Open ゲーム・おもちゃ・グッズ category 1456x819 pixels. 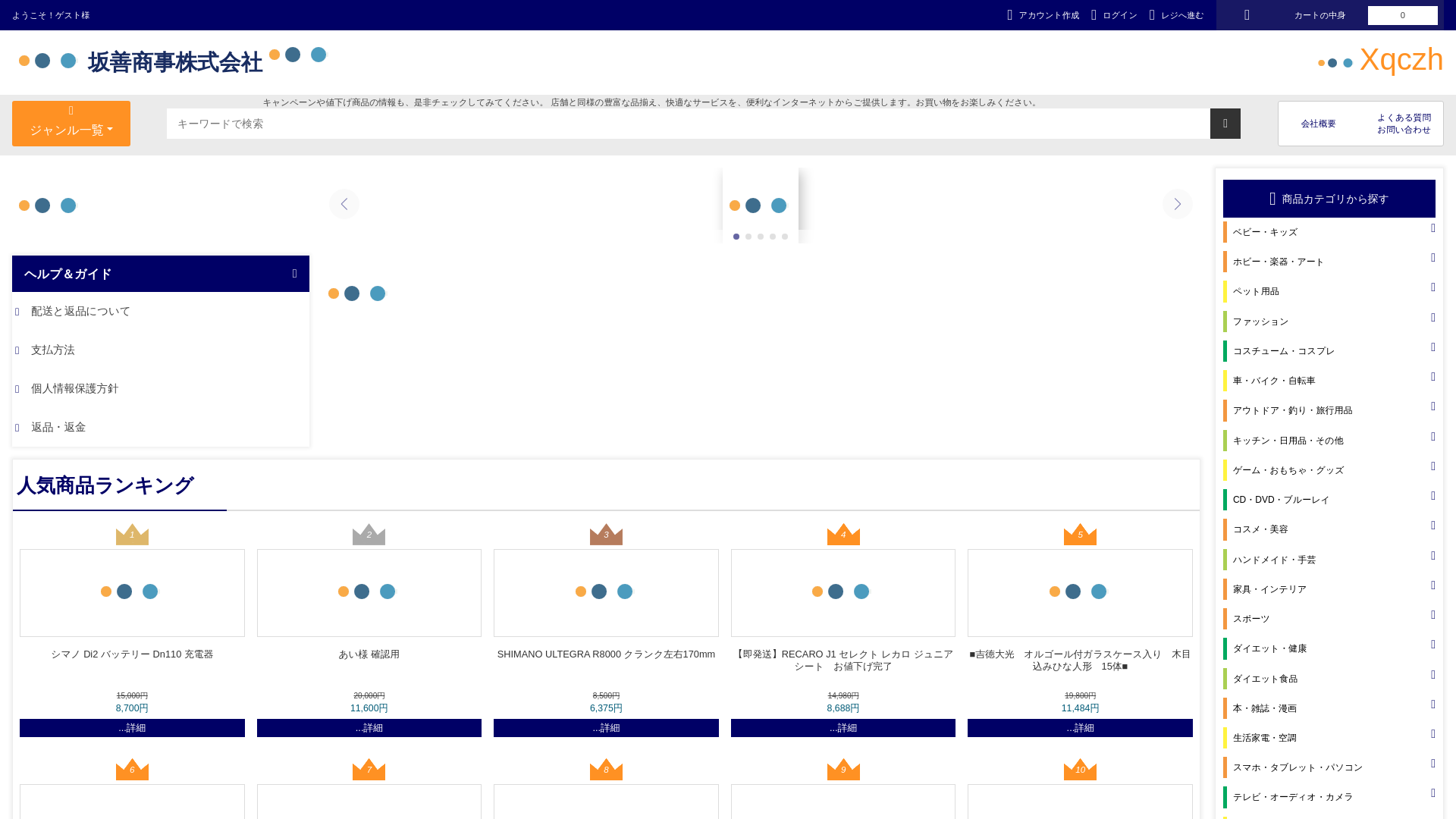click(1288, 470)
